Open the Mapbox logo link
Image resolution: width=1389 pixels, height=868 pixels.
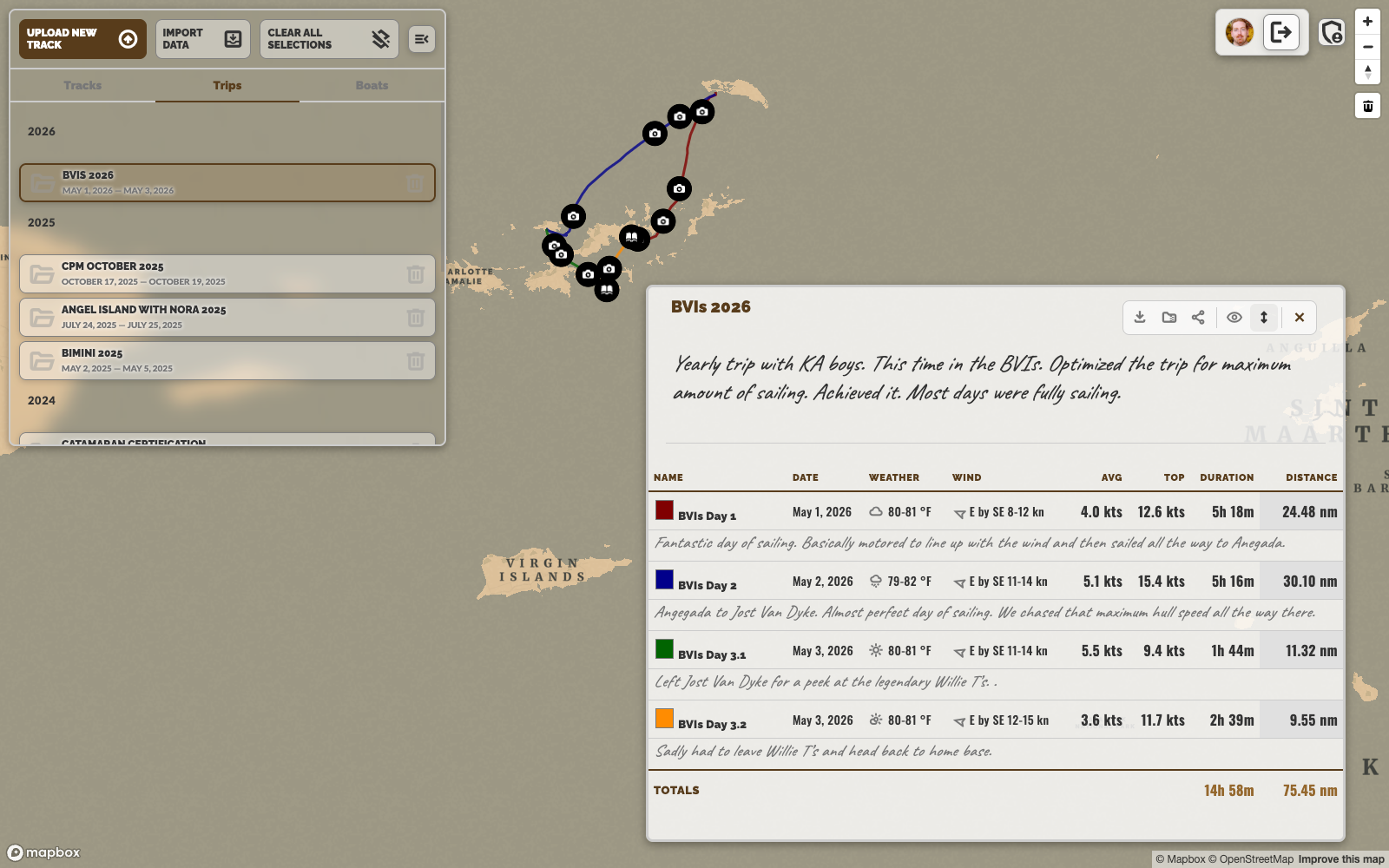tap(44, 852)
